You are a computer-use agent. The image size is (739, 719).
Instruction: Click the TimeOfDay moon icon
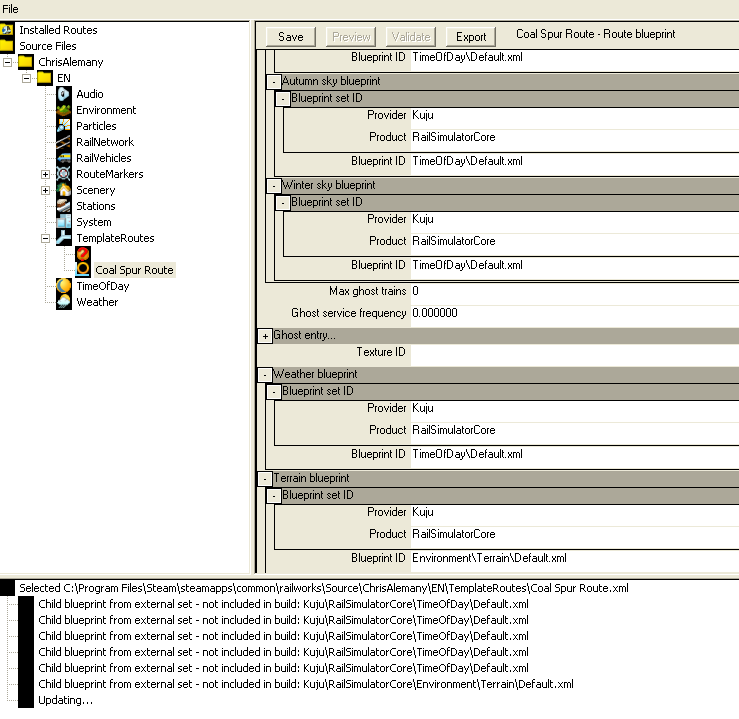[x=64, y=286]
